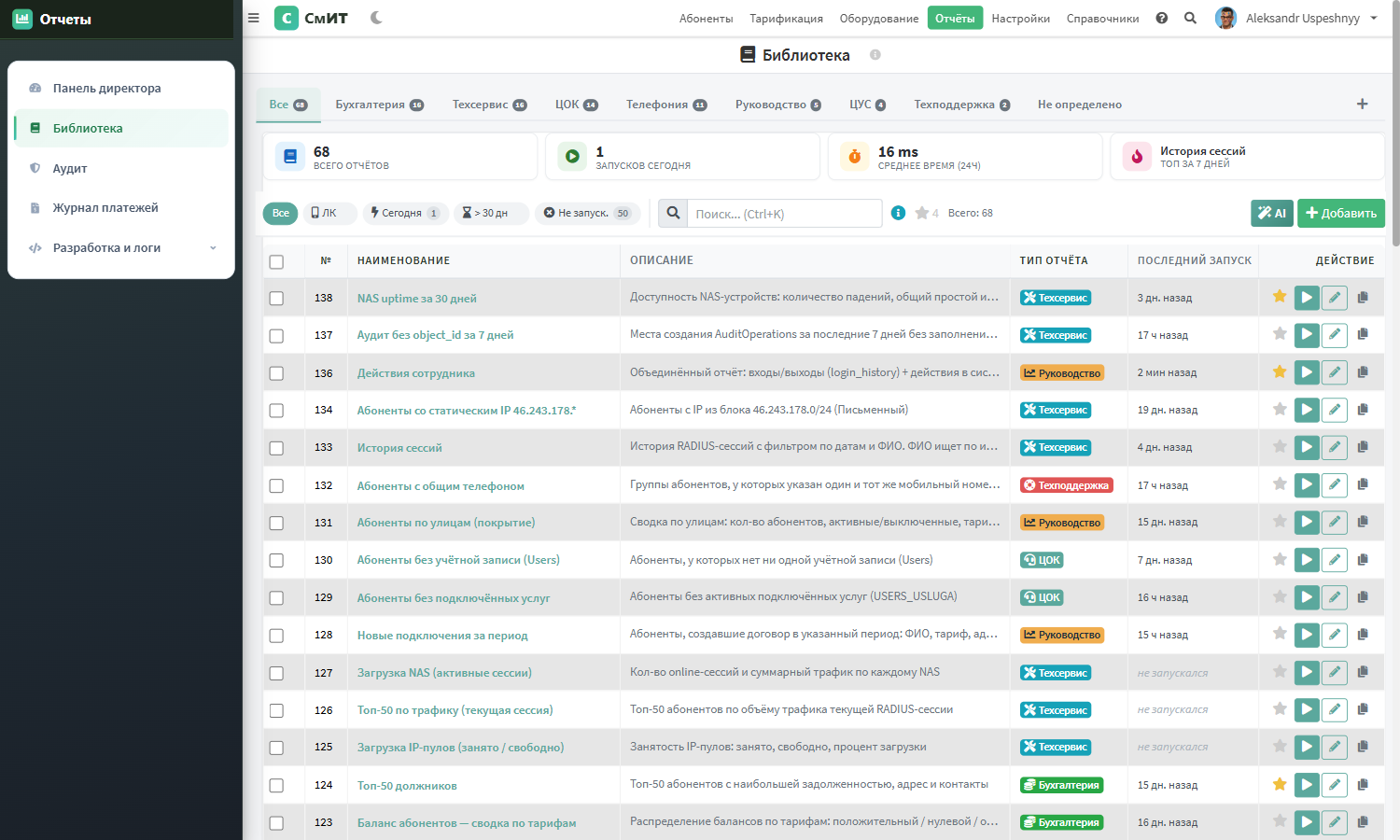Open История сессий top card
Image resolution: width=1400 pixels, height=840 pixels.
pyautogui.click(x=1247, y=157)
